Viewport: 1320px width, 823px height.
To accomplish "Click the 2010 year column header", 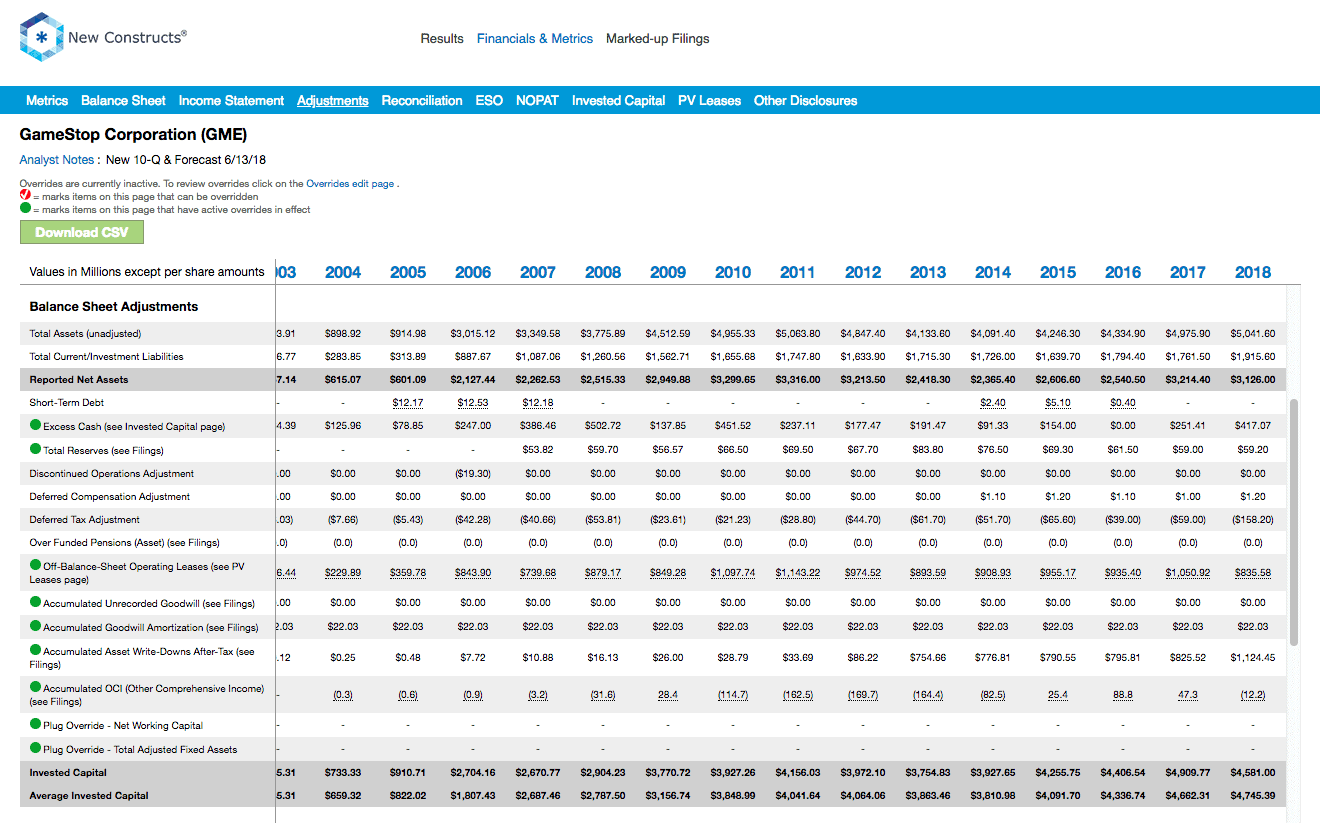I will pyautogui.click(x=733, y=272).
